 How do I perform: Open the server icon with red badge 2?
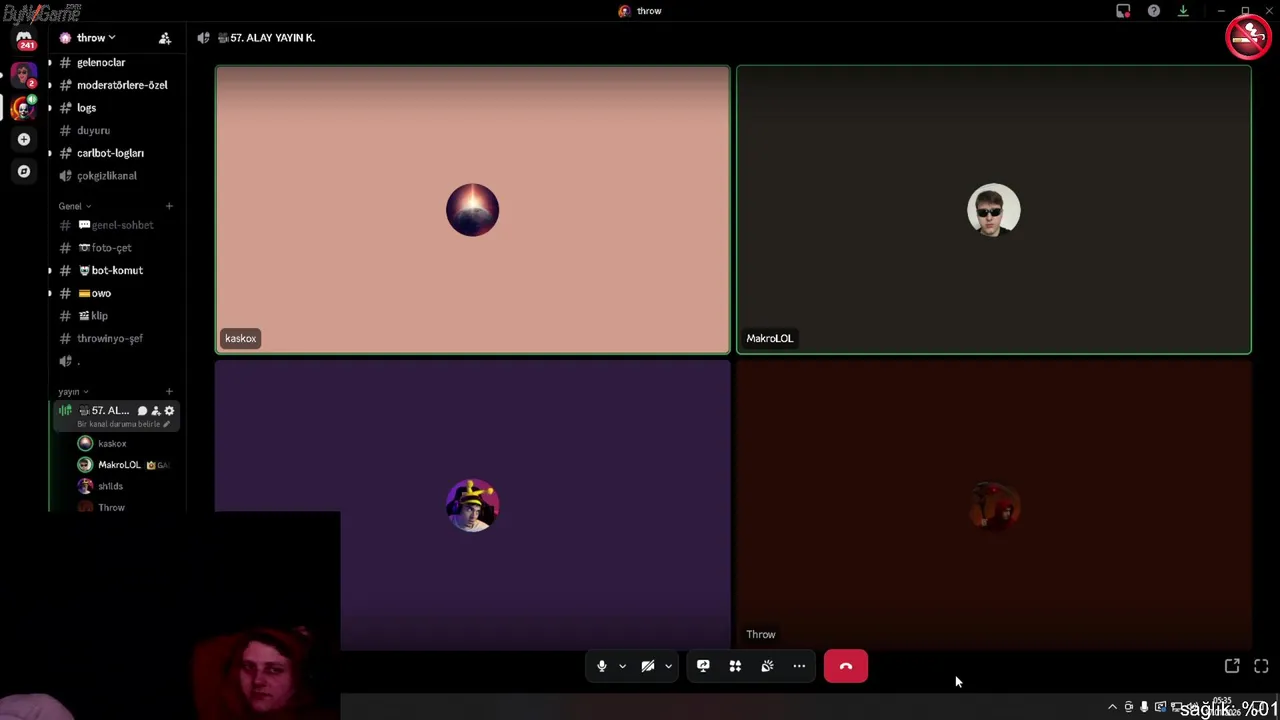tap(24, 75)
